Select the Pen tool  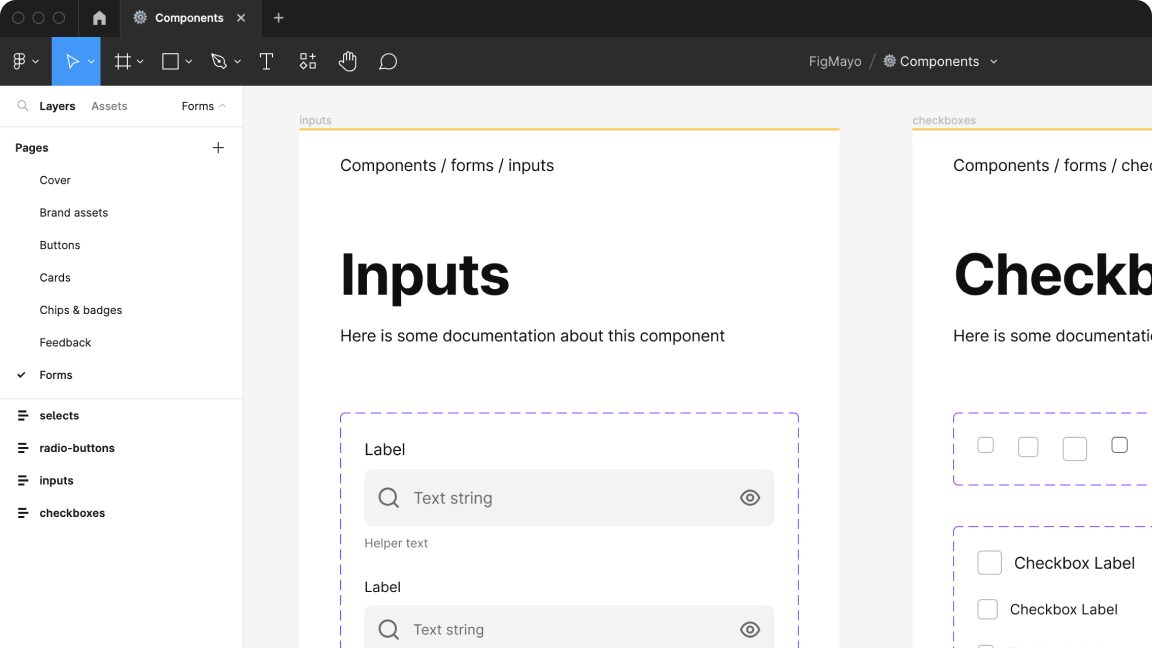click(220, 61)
